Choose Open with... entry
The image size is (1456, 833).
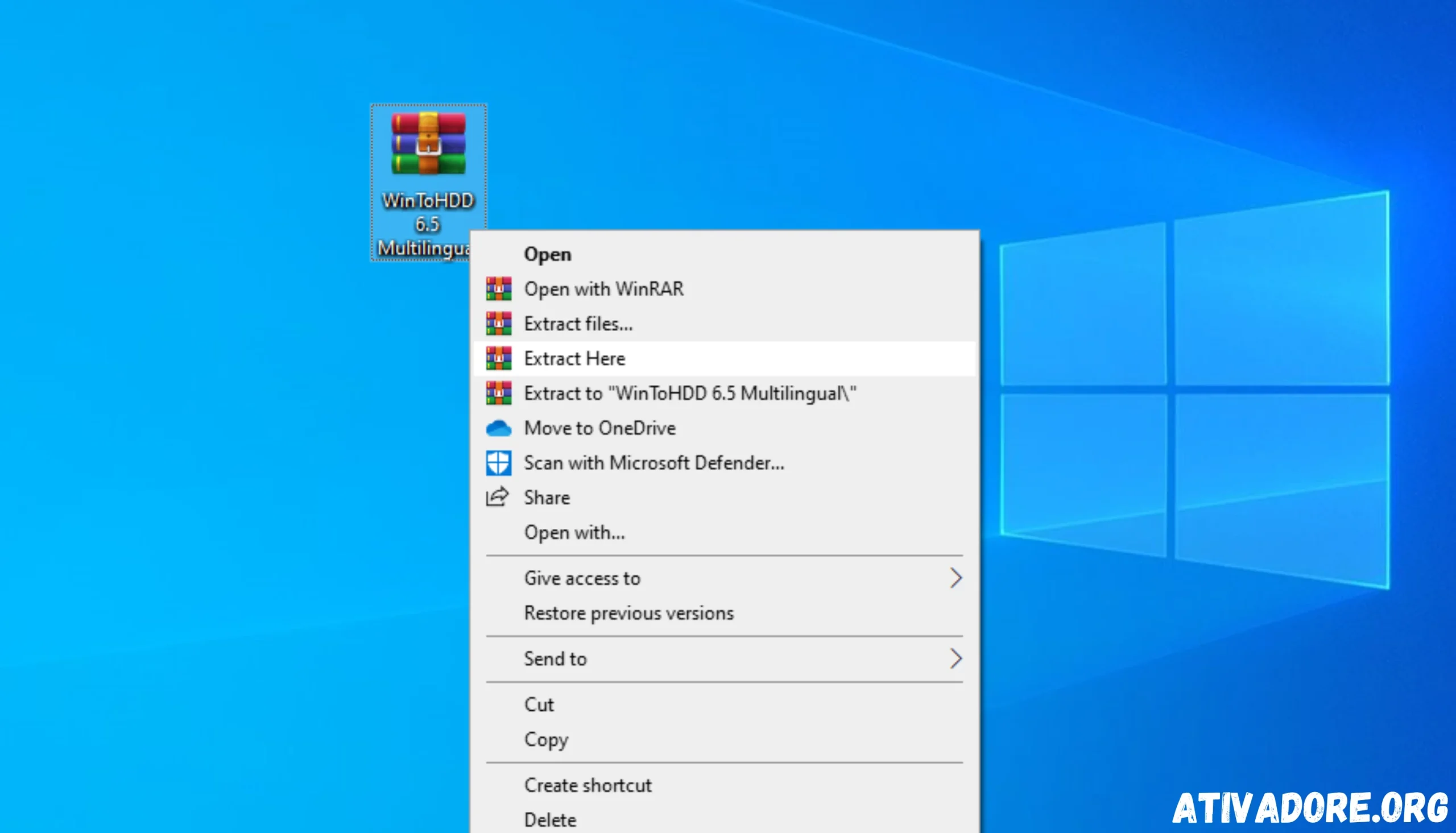[724, 533]
